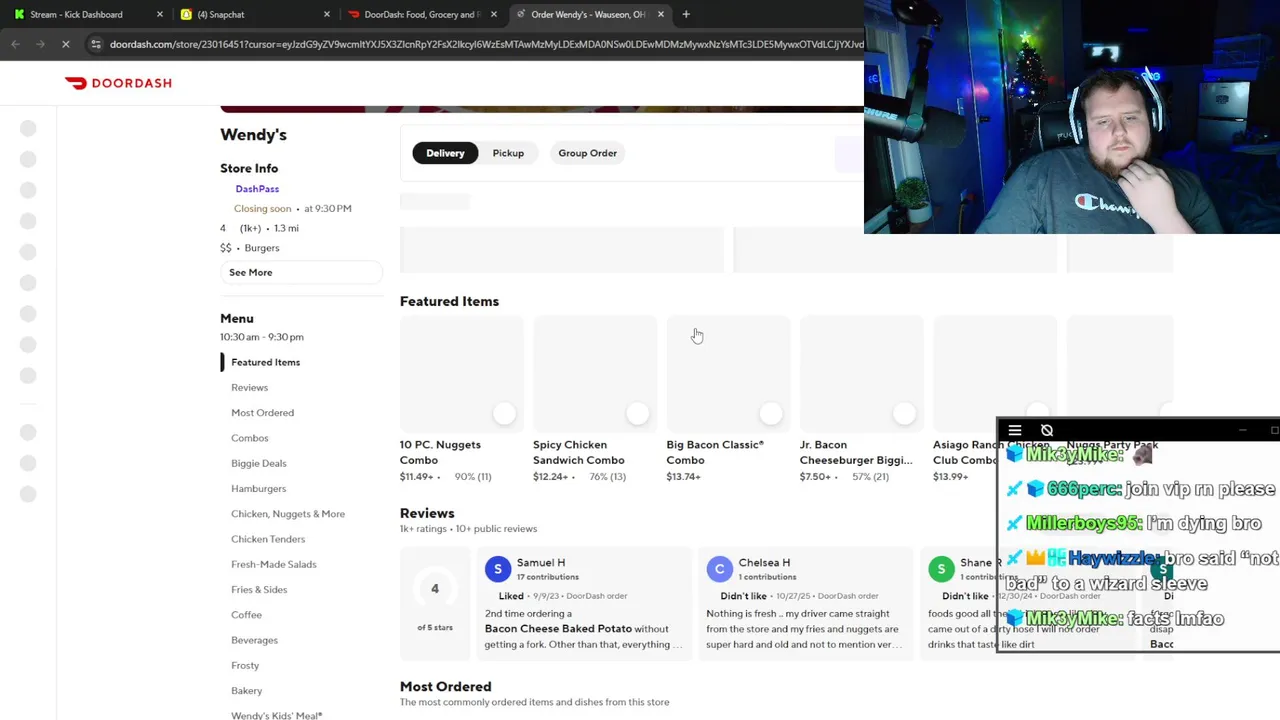Open site information icon in address bar

(x=95, y=44)
